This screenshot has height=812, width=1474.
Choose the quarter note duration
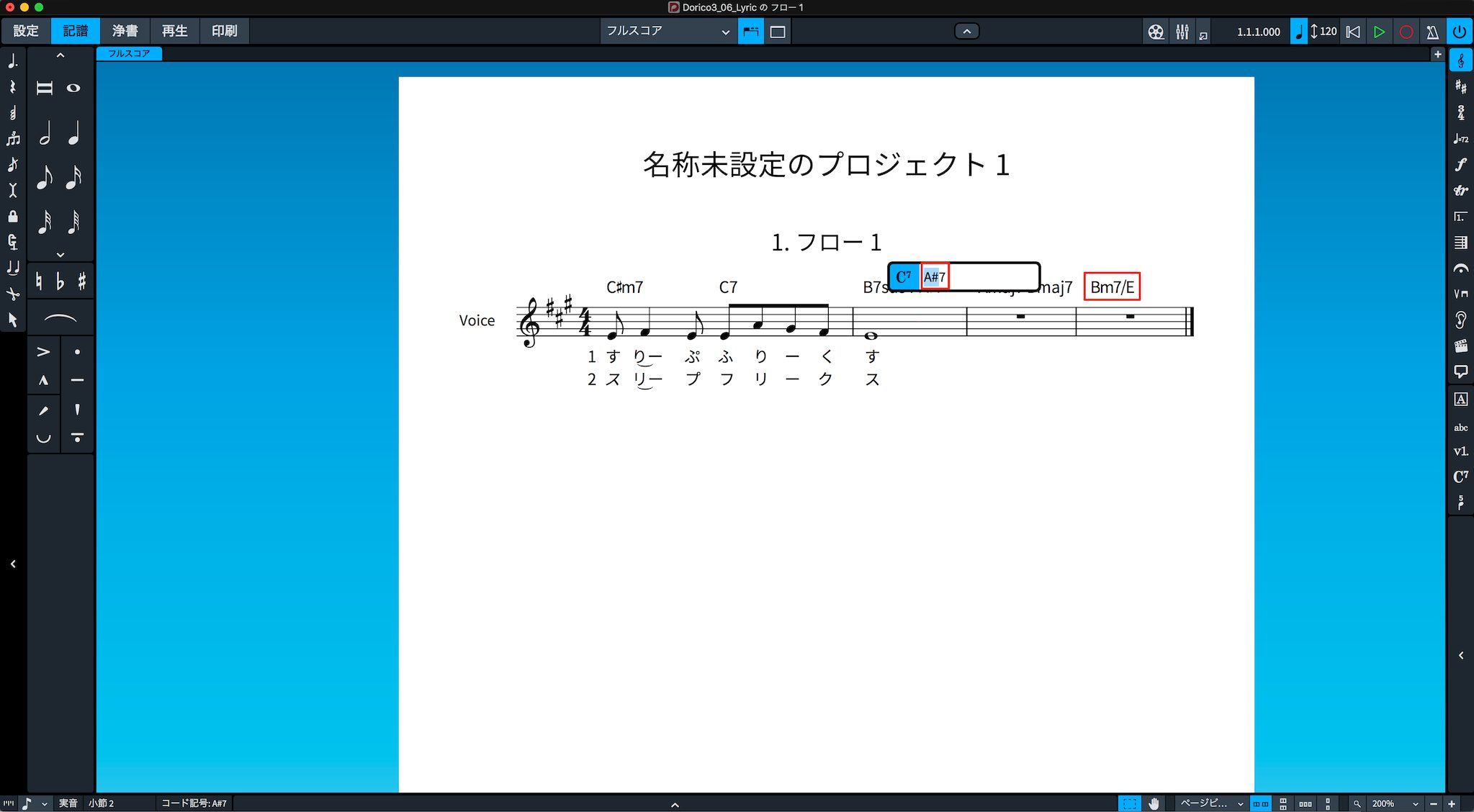pyautogui.click(x=73, y=133)
